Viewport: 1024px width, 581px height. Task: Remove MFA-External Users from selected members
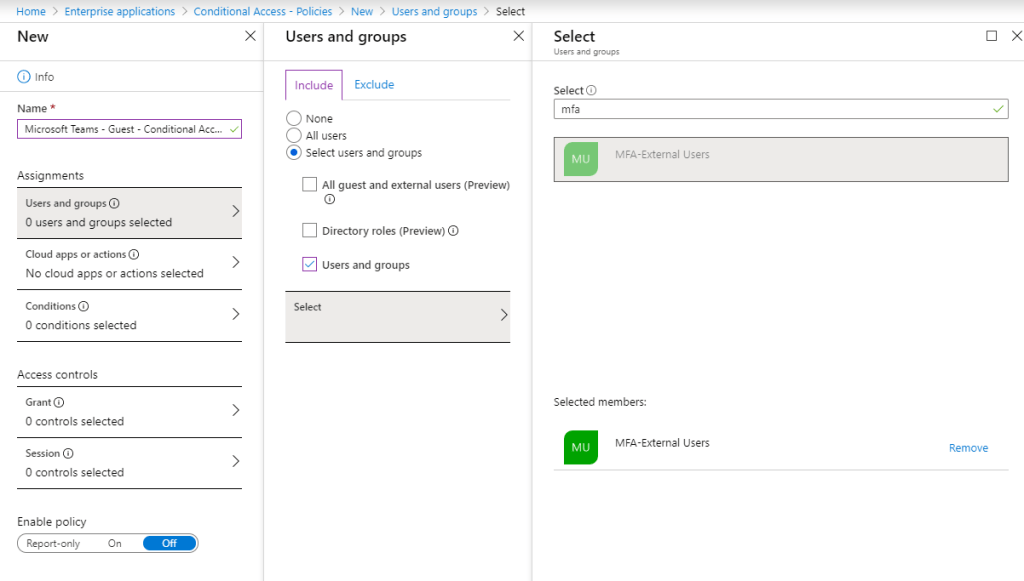tap(968, 448)
